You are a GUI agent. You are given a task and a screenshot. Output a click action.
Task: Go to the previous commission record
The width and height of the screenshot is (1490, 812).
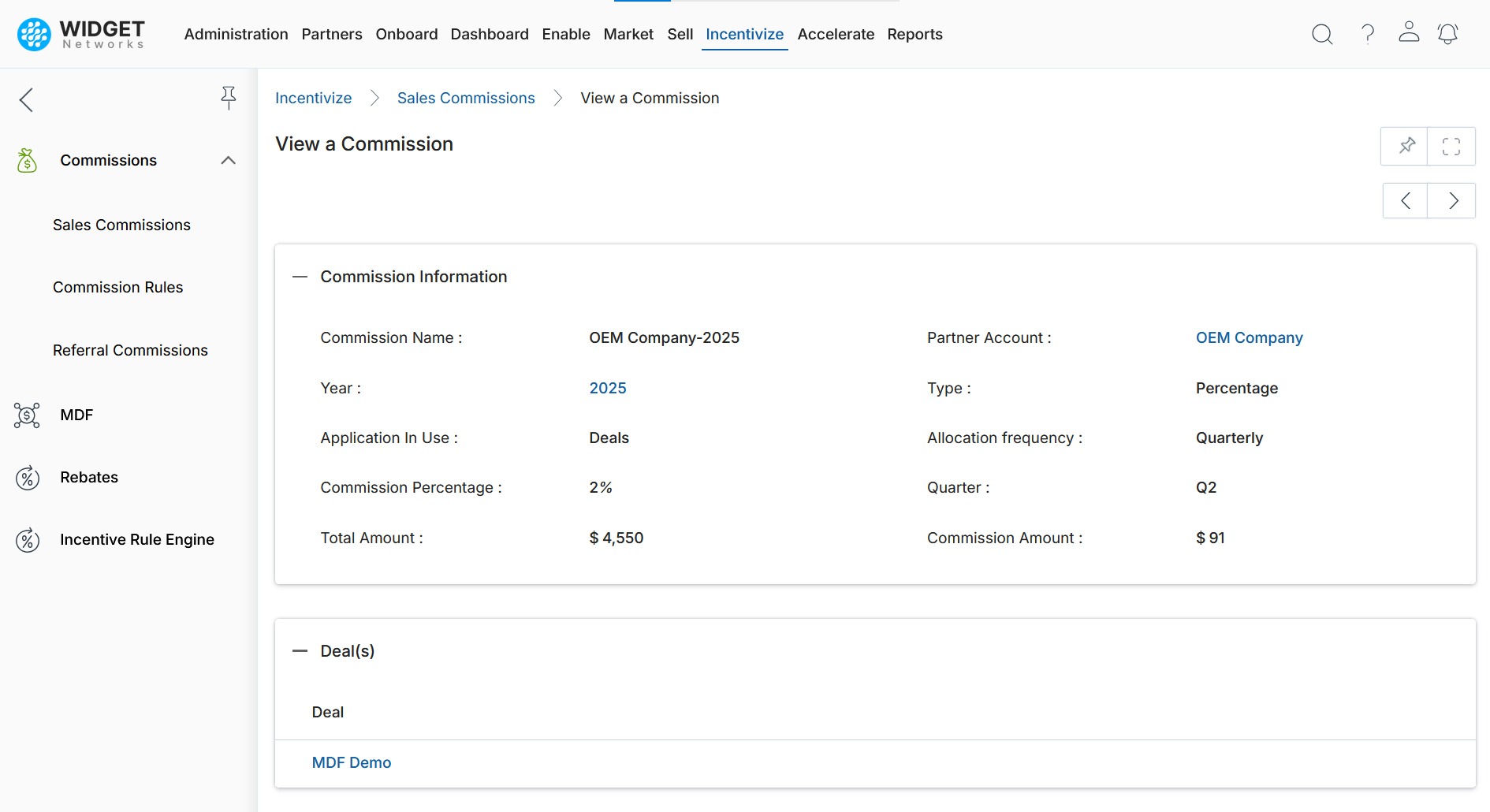[1406, 200]
